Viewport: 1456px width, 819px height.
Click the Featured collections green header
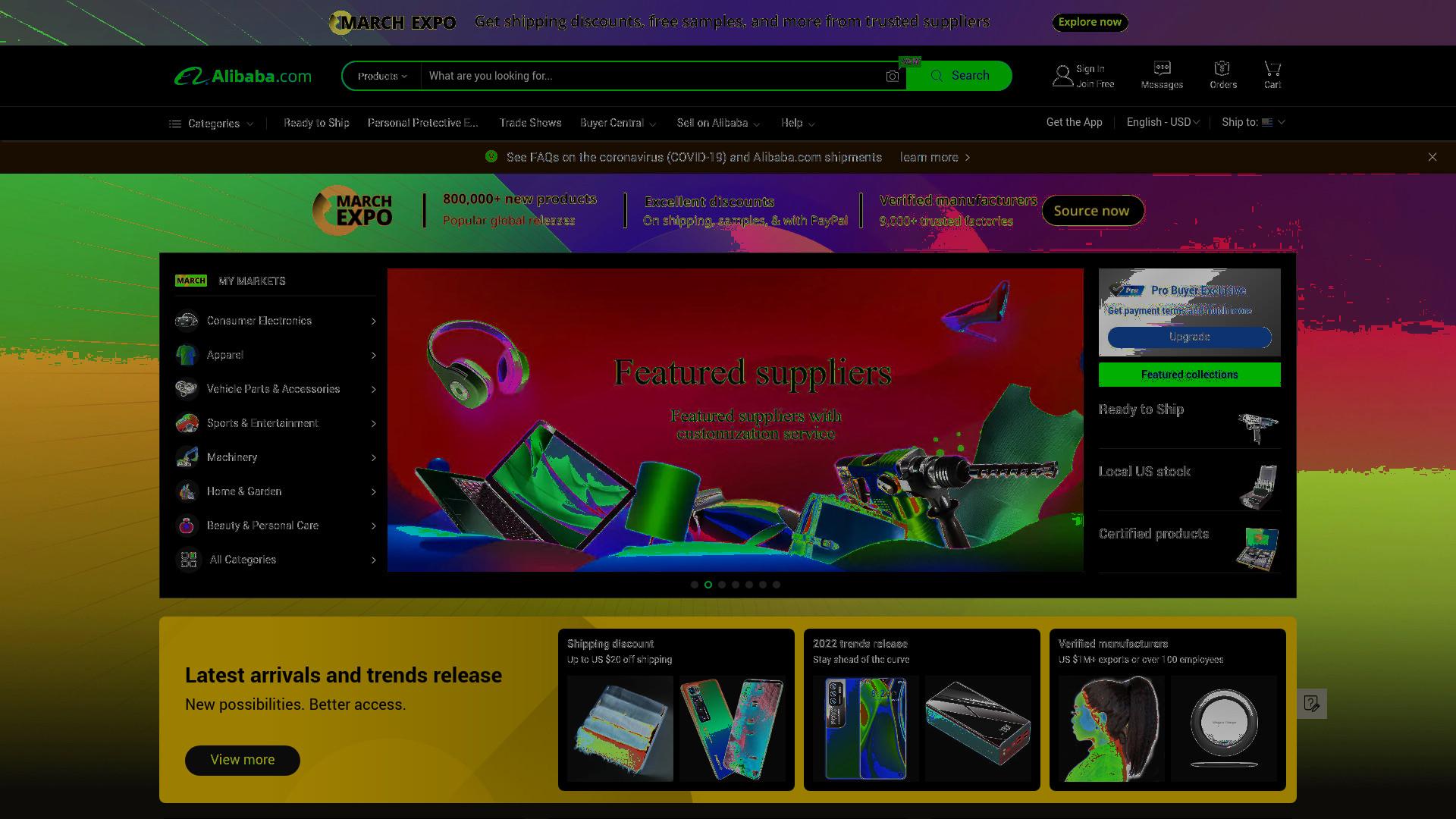coord(1189,375)
